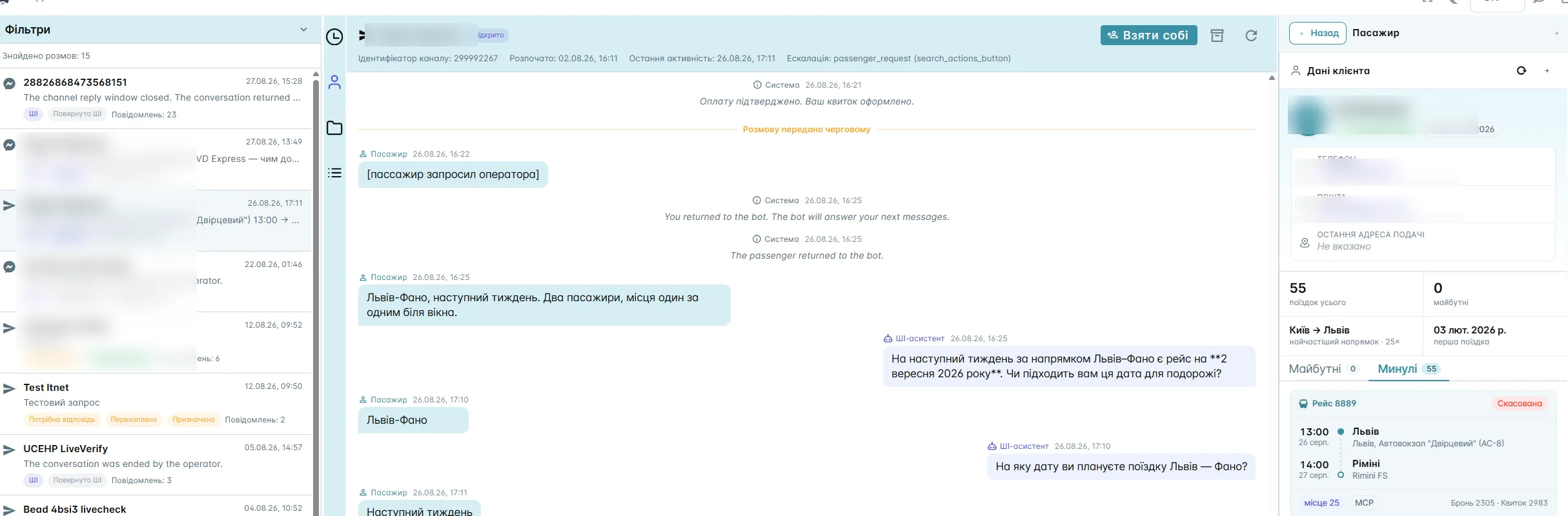Open the Bead 4bsi3 livecheck conversation
This screenshot has width=1568, height=516.
click(156, 506)
